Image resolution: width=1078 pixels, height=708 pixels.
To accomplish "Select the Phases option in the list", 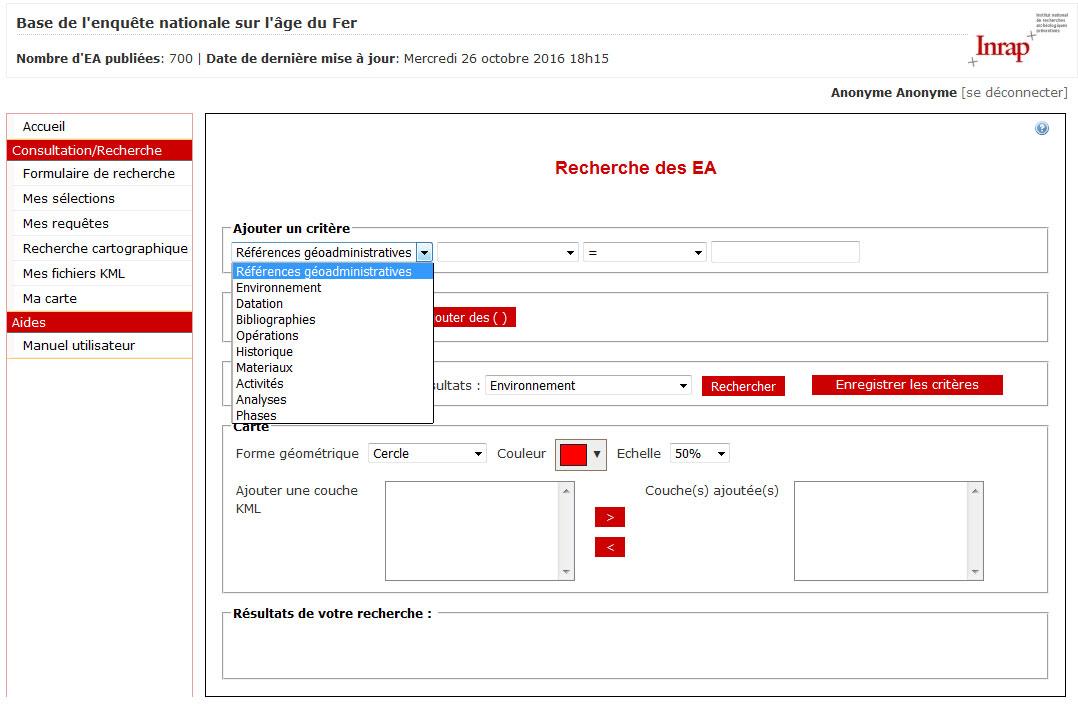I will tap(256, 415).
